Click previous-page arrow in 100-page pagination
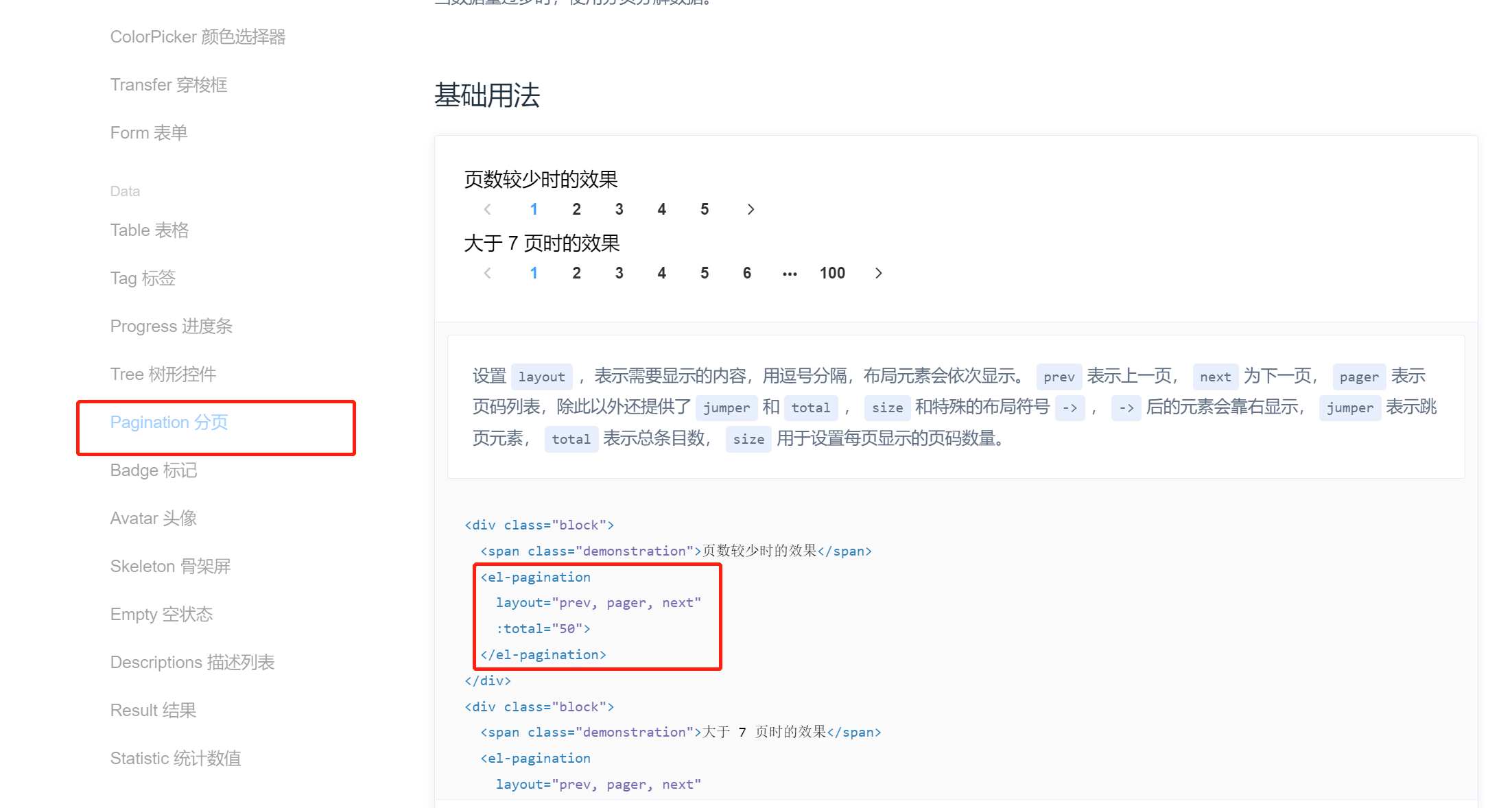 (488, 273)
